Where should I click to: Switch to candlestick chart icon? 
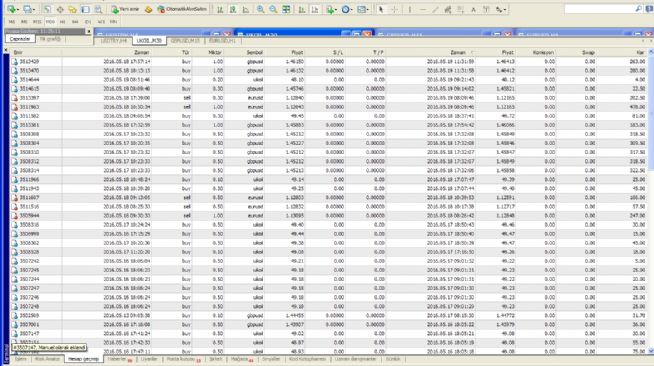[x=233, y=9]
